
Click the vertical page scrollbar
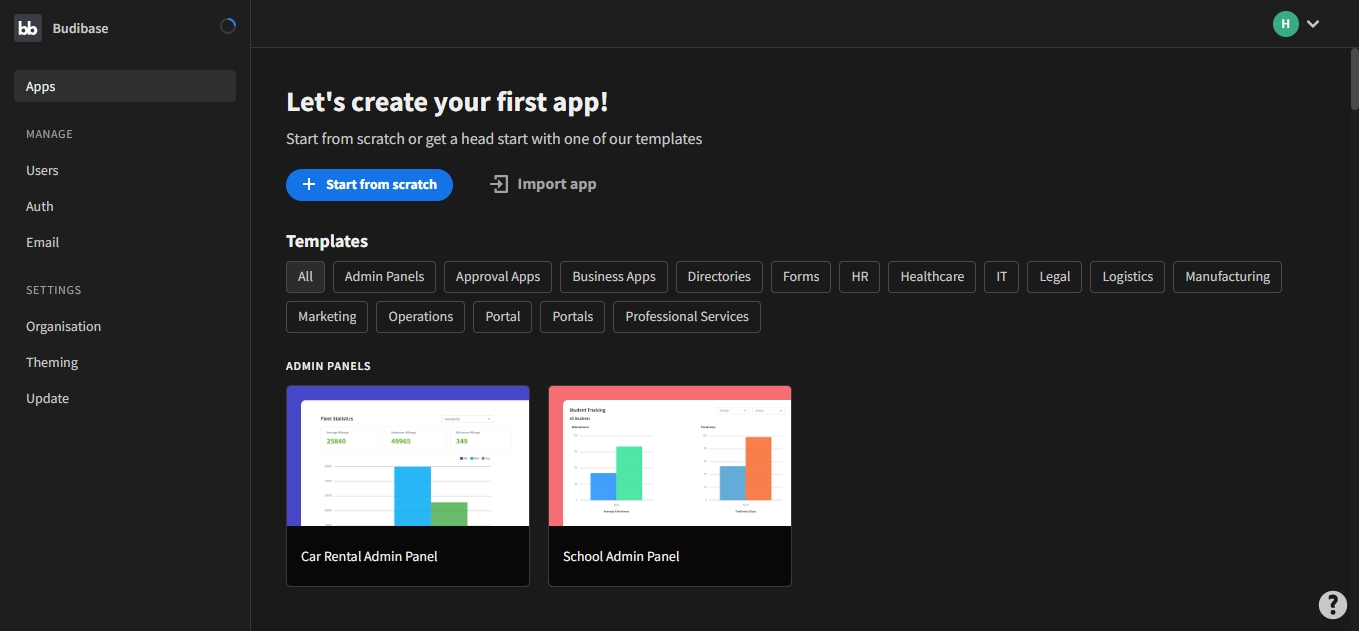[x=1354, y=80]
